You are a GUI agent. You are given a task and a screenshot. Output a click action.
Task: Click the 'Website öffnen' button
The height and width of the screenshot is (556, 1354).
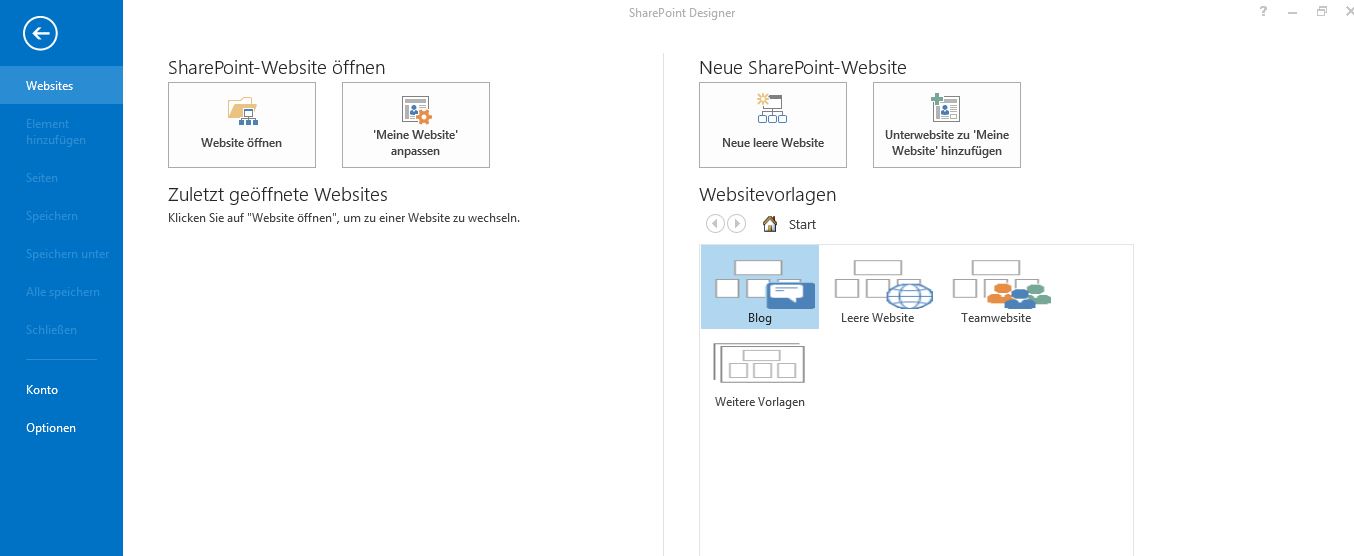(242, 125)
